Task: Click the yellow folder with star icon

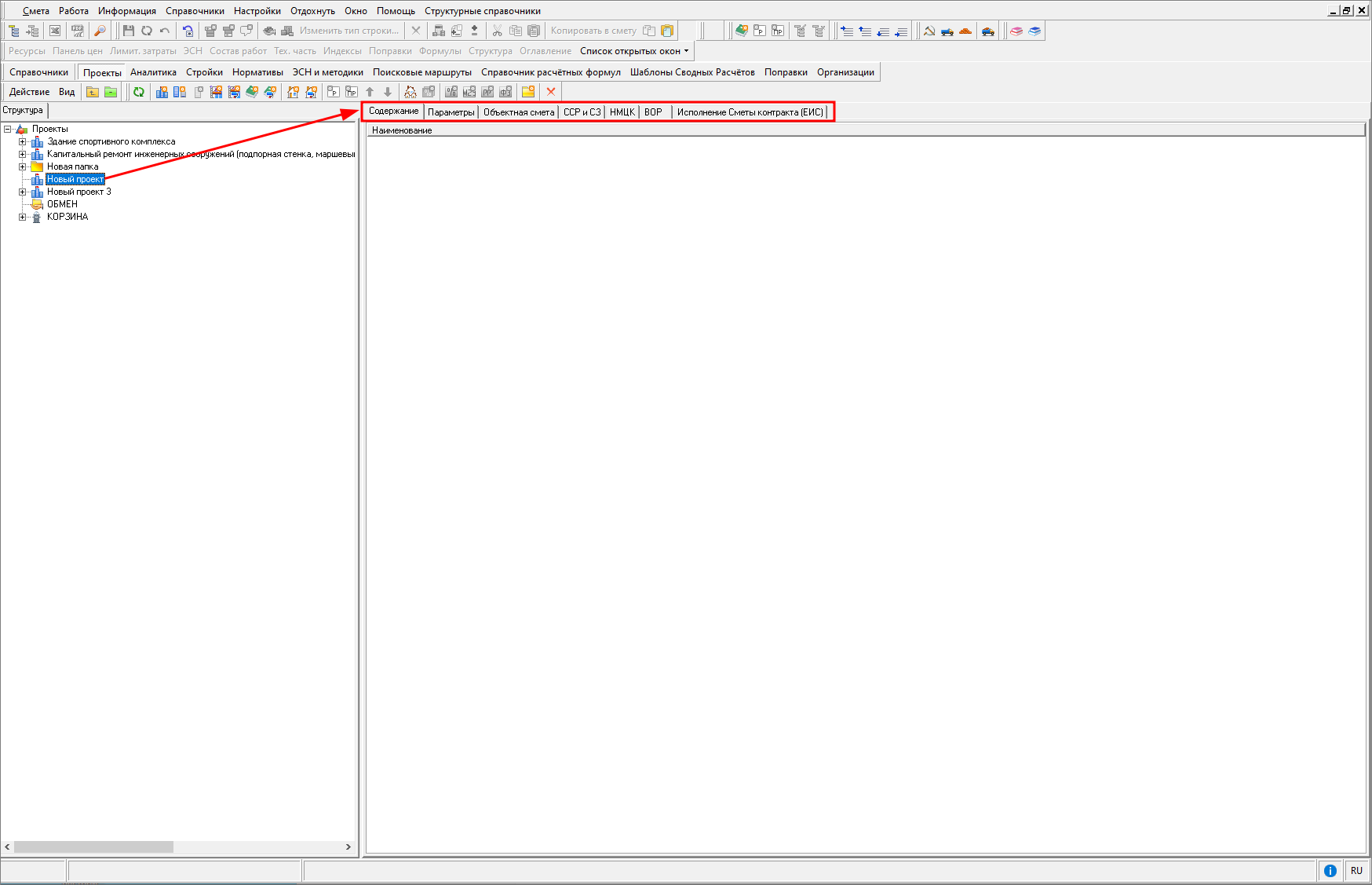Action: click(x=528, y=92)
